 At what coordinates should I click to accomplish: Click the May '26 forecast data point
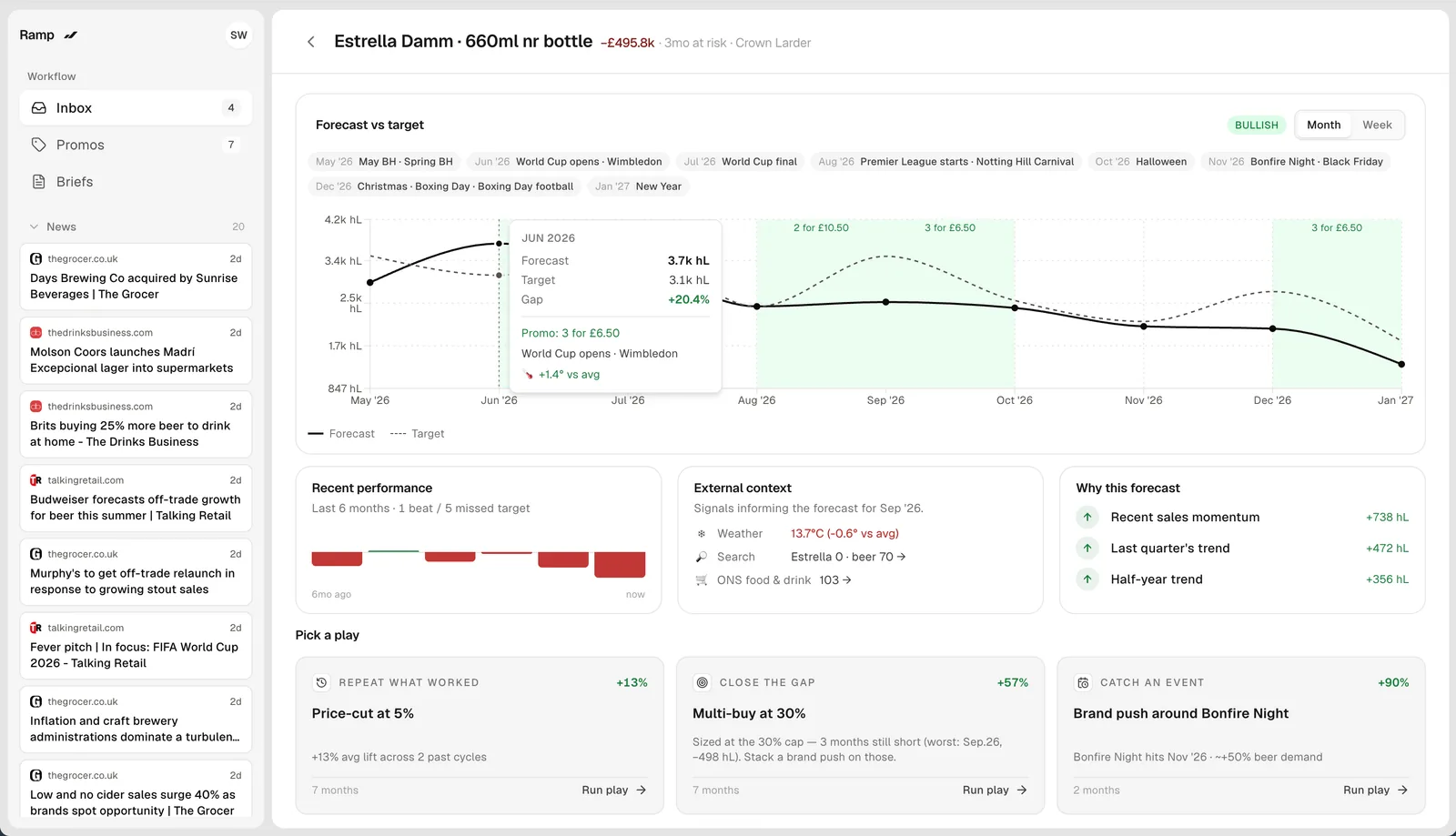click(370, 282)
